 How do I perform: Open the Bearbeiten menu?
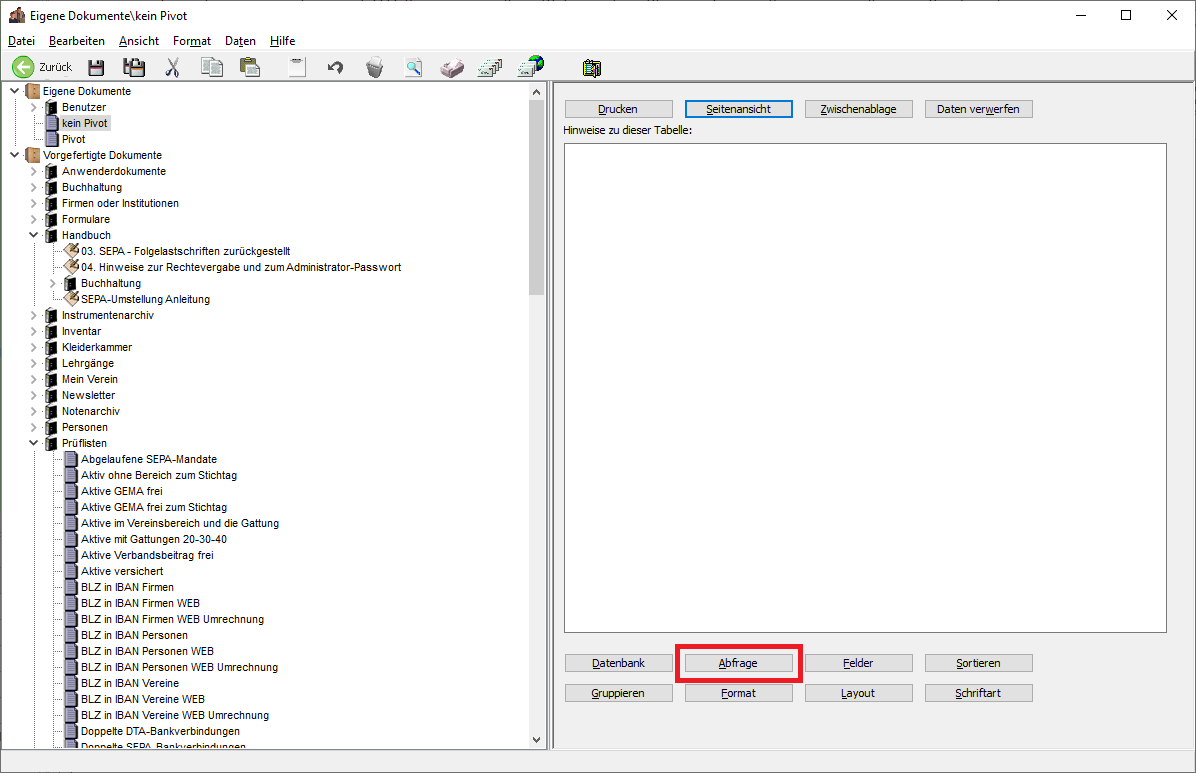[77, 41]
